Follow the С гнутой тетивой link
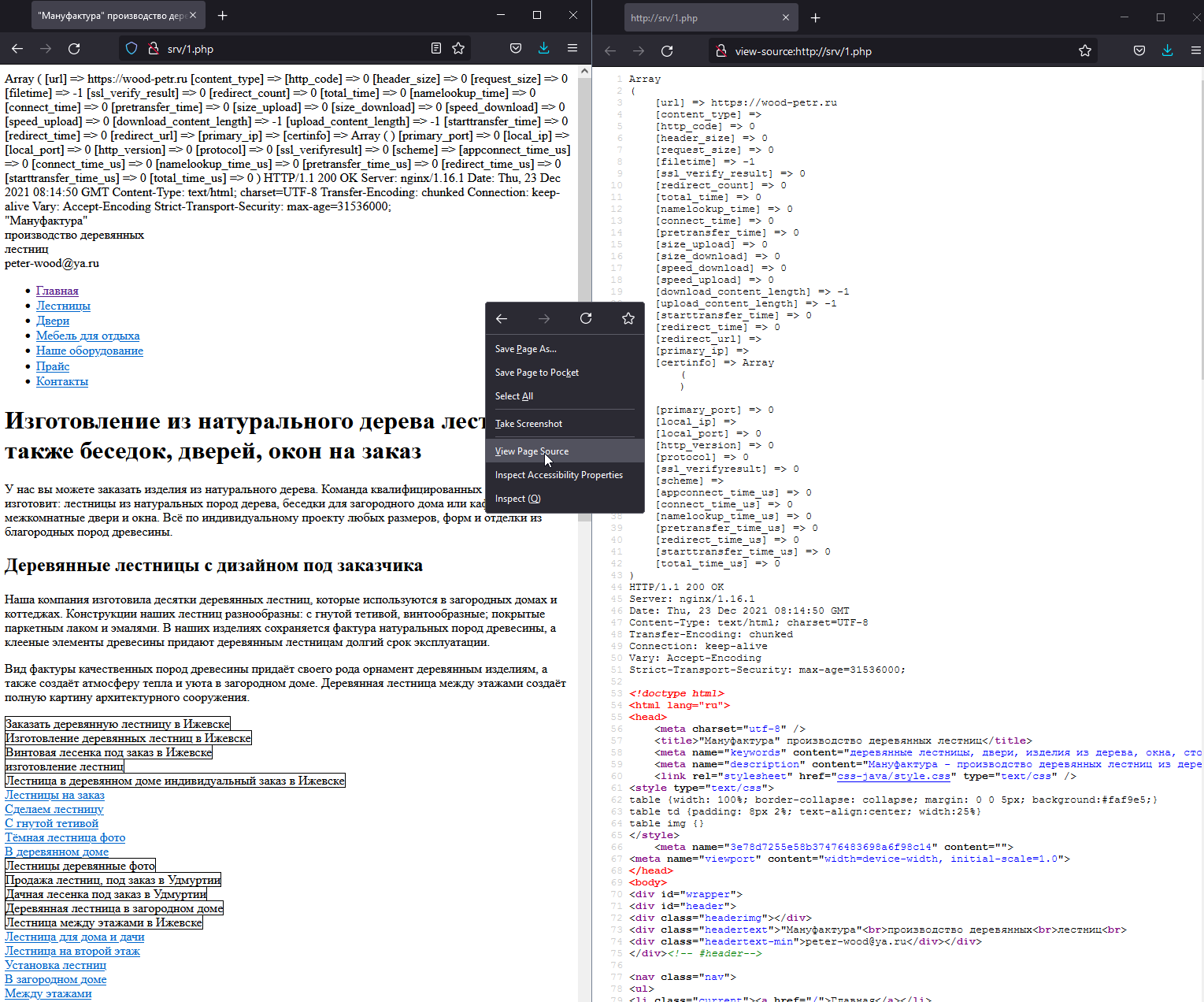Viewport: 1204px width, 1002px height. pyautogui.click(x=51, y=823)
